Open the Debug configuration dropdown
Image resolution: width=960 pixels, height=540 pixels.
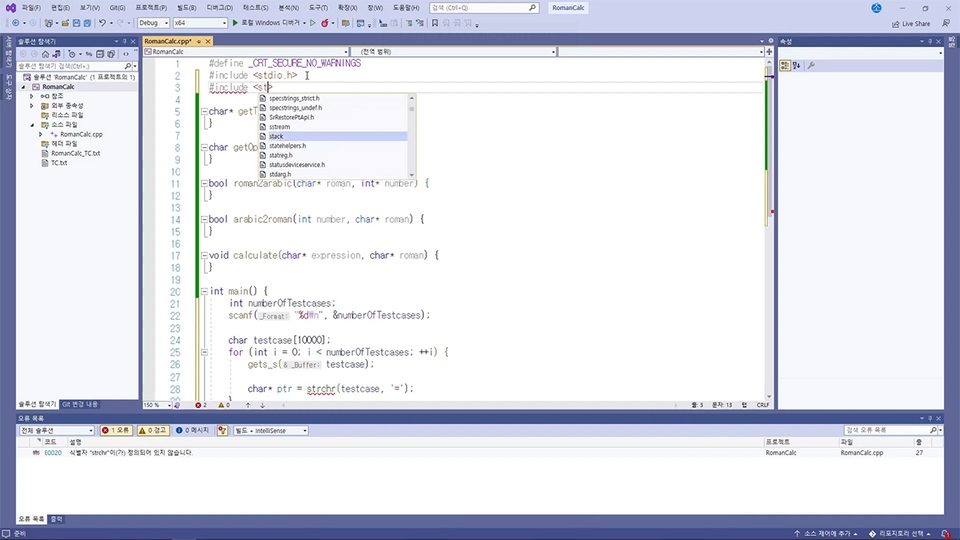153,23
